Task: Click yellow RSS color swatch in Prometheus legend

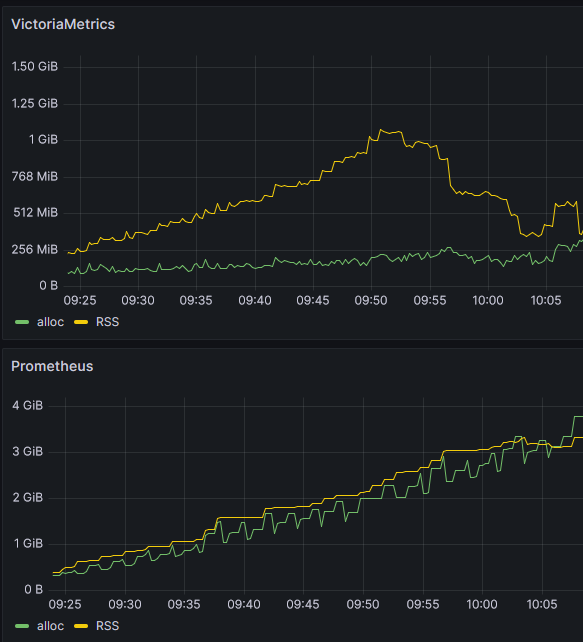Action: (81, 626)
